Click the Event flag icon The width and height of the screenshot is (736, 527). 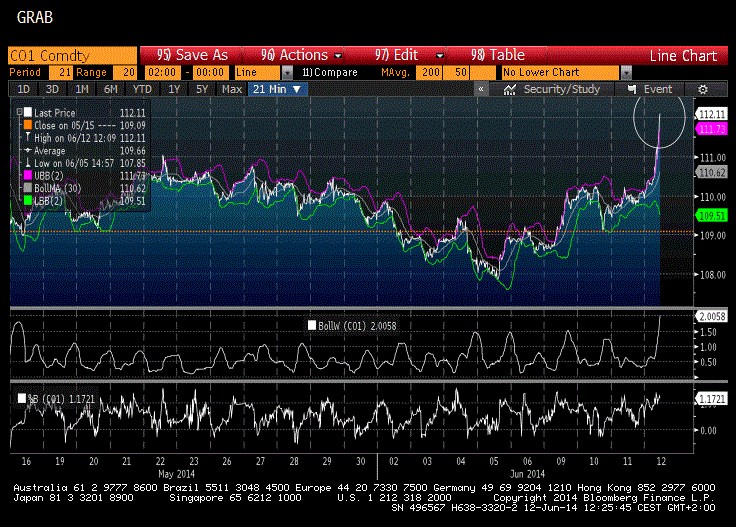click(631, 89)
